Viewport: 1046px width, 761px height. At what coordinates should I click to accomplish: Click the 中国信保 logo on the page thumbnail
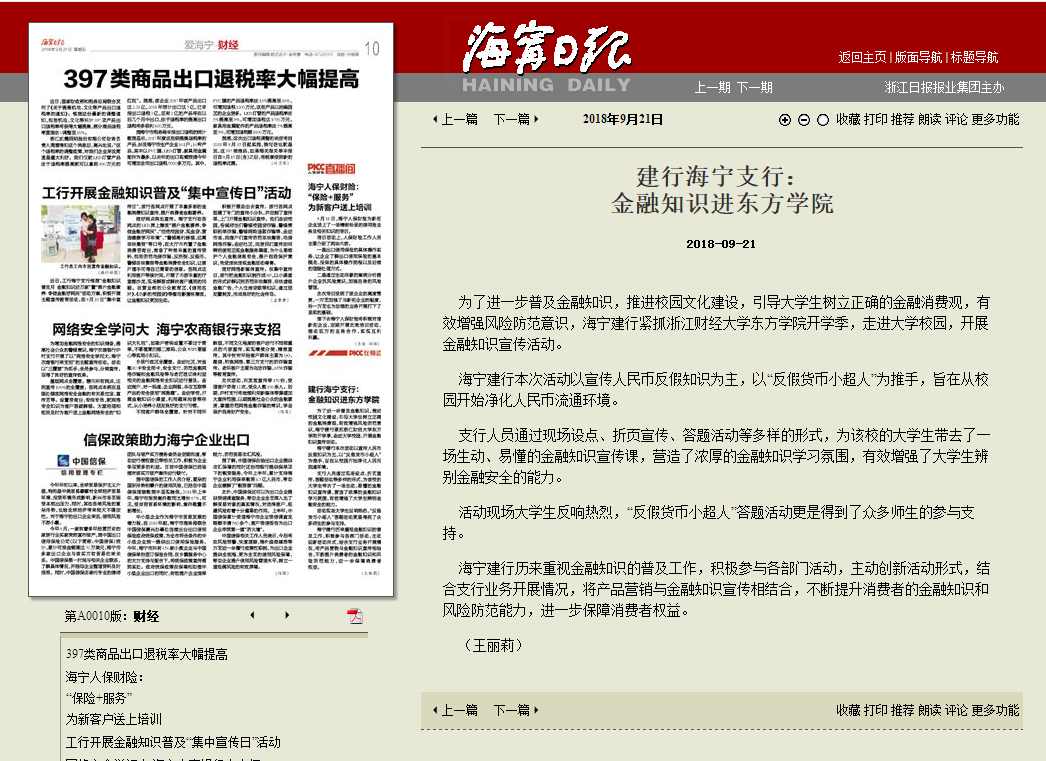pyautogui.click(x=81, y=461)
